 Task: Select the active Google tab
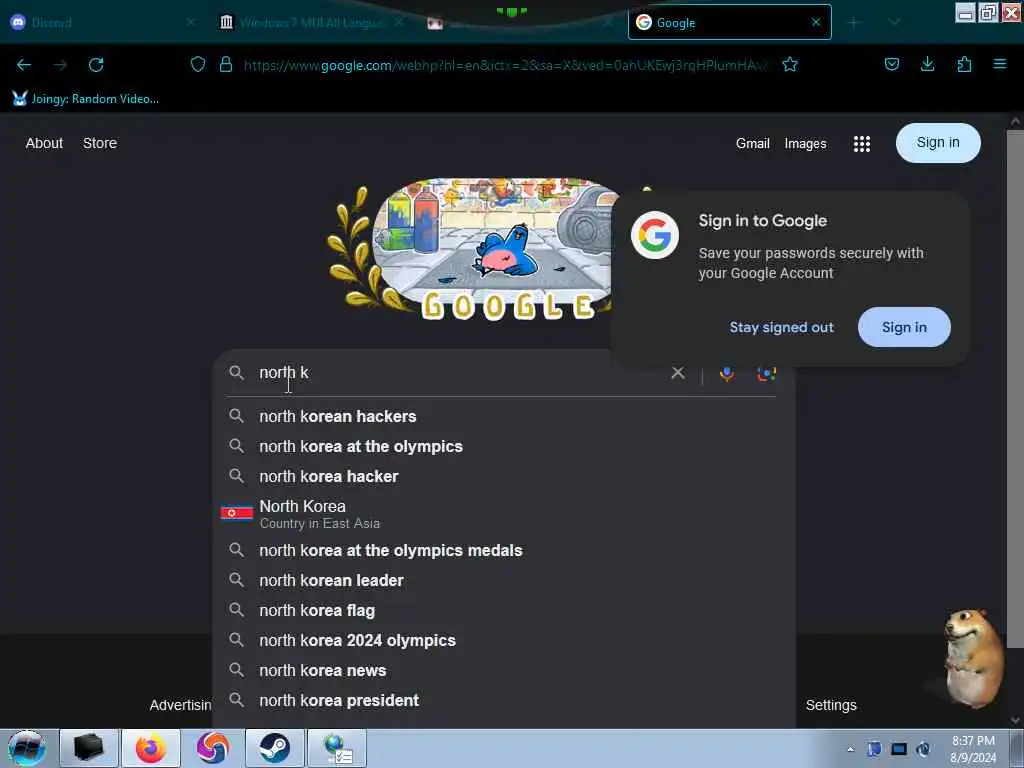click(729, 22)
